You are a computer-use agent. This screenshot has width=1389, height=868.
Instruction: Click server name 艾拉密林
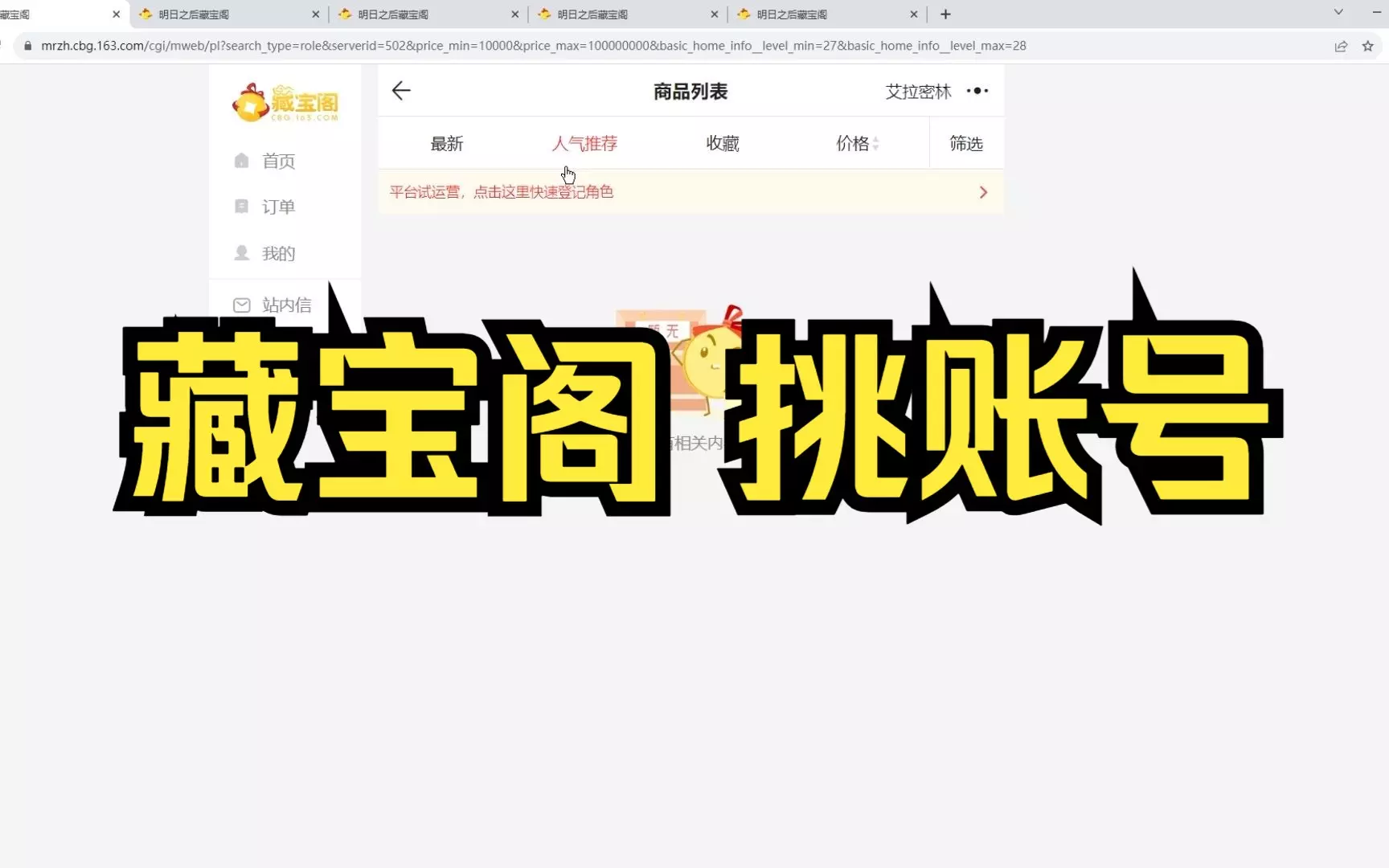tap(918, 92)
